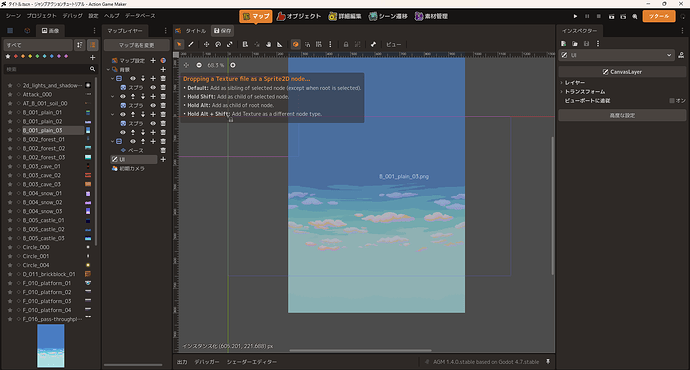690x370 pixels.
Task: Filter assets with すべて dropdown
Action: [38, 45]
